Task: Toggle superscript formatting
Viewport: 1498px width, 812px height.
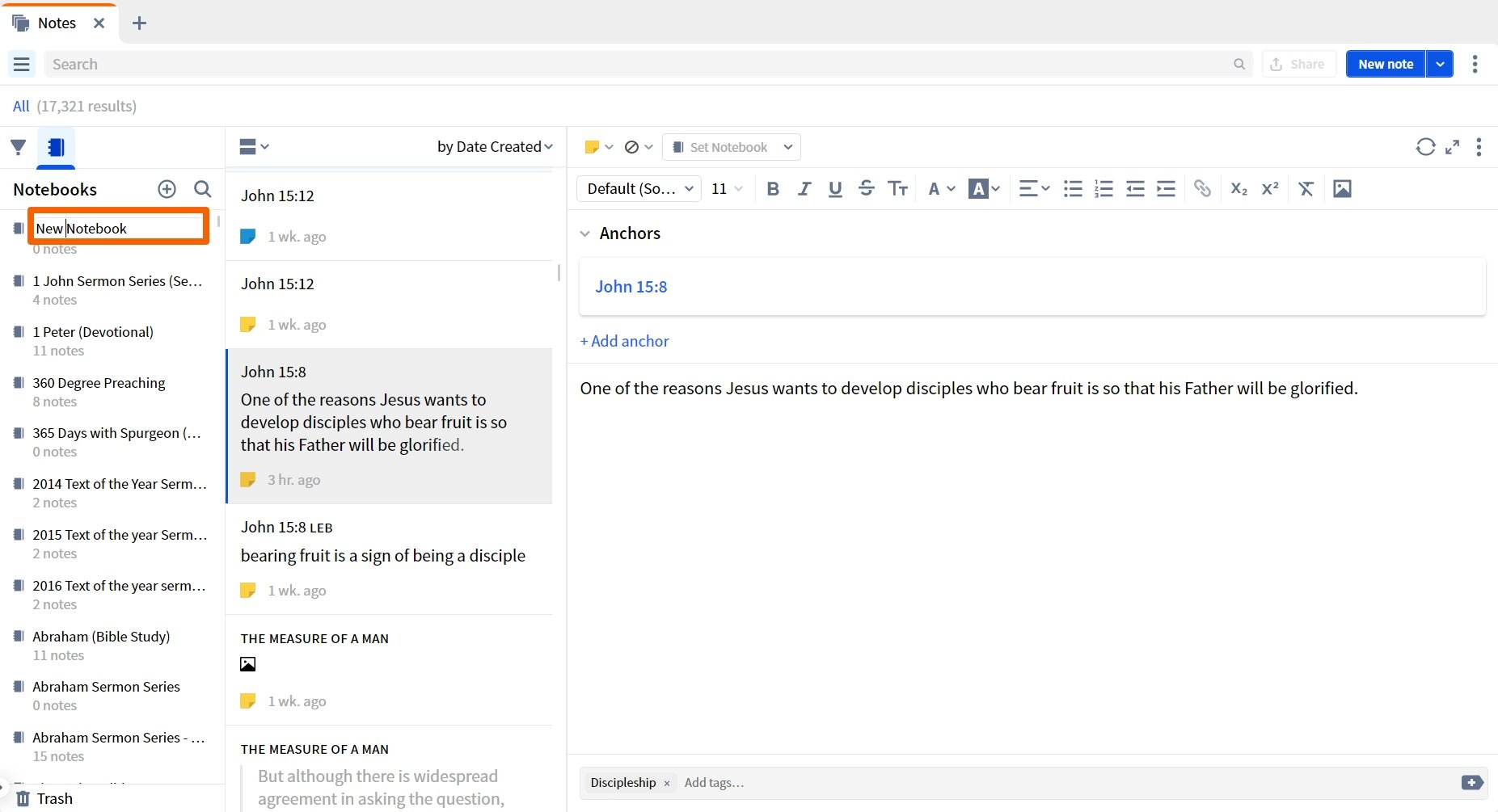Action: click(x=1270, y=189)
